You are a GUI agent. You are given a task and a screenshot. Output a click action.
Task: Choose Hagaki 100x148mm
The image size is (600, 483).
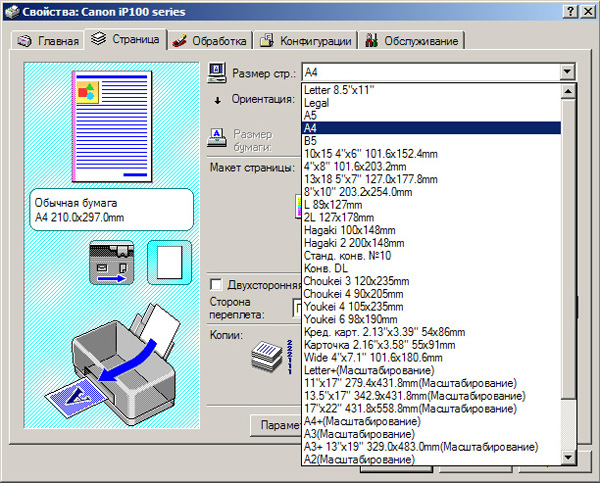point(431,230)
